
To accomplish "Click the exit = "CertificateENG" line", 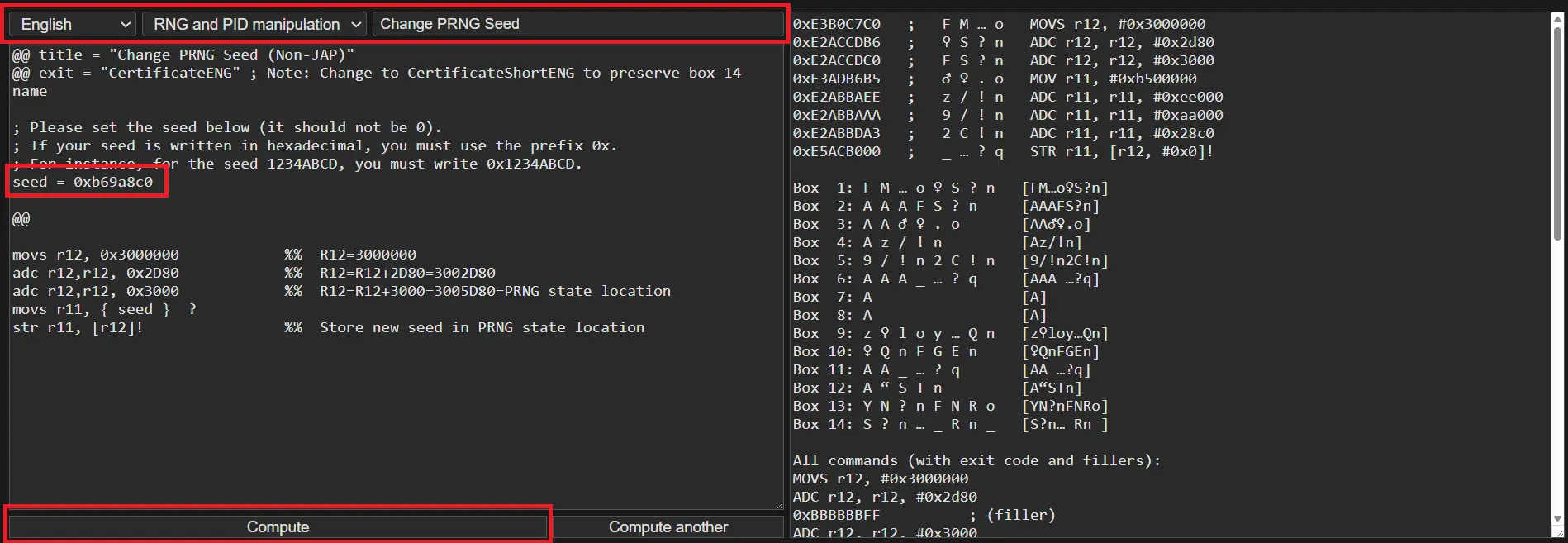I will pyautogui.click(x=377, y=82).
